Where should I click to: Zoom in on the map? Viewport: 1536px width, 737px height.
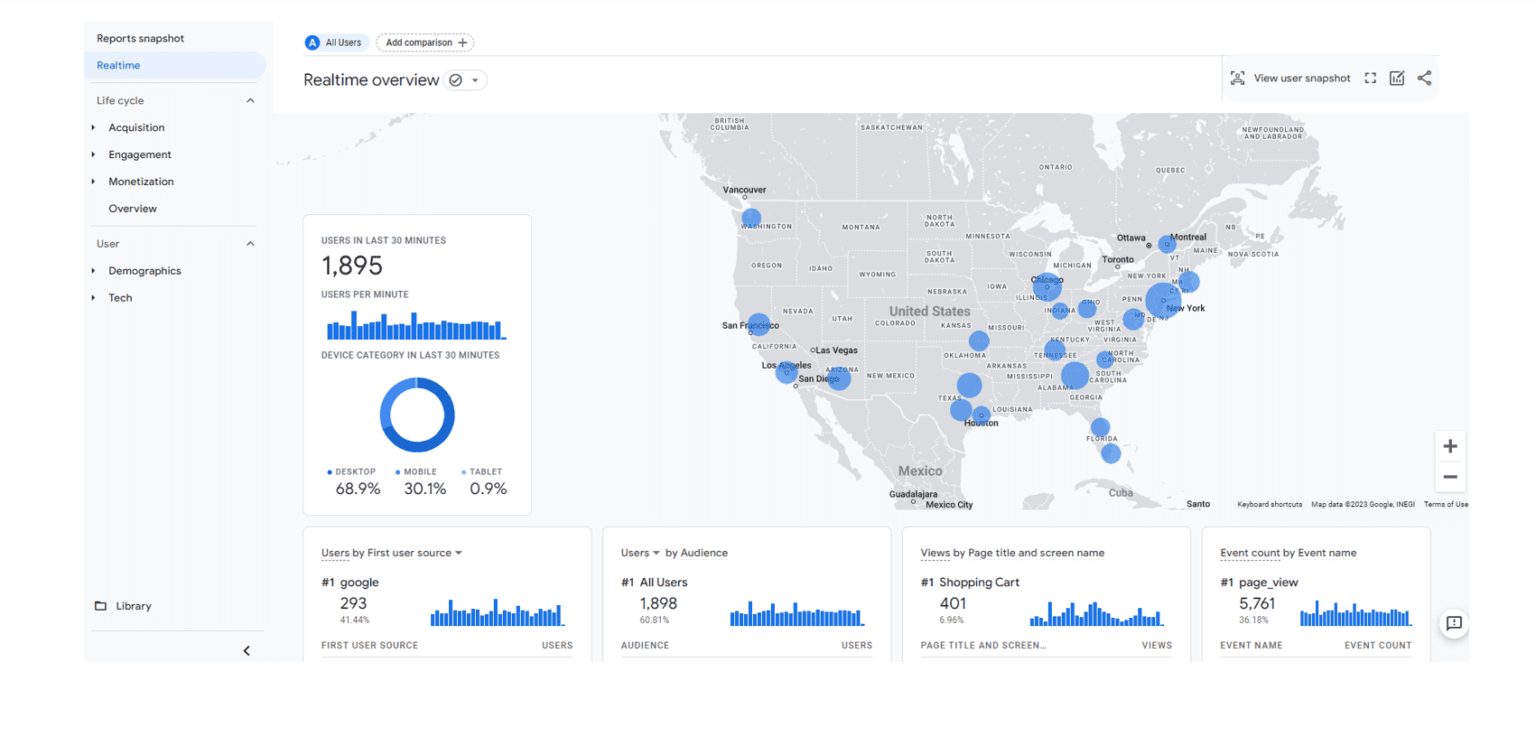point(1450,446)
